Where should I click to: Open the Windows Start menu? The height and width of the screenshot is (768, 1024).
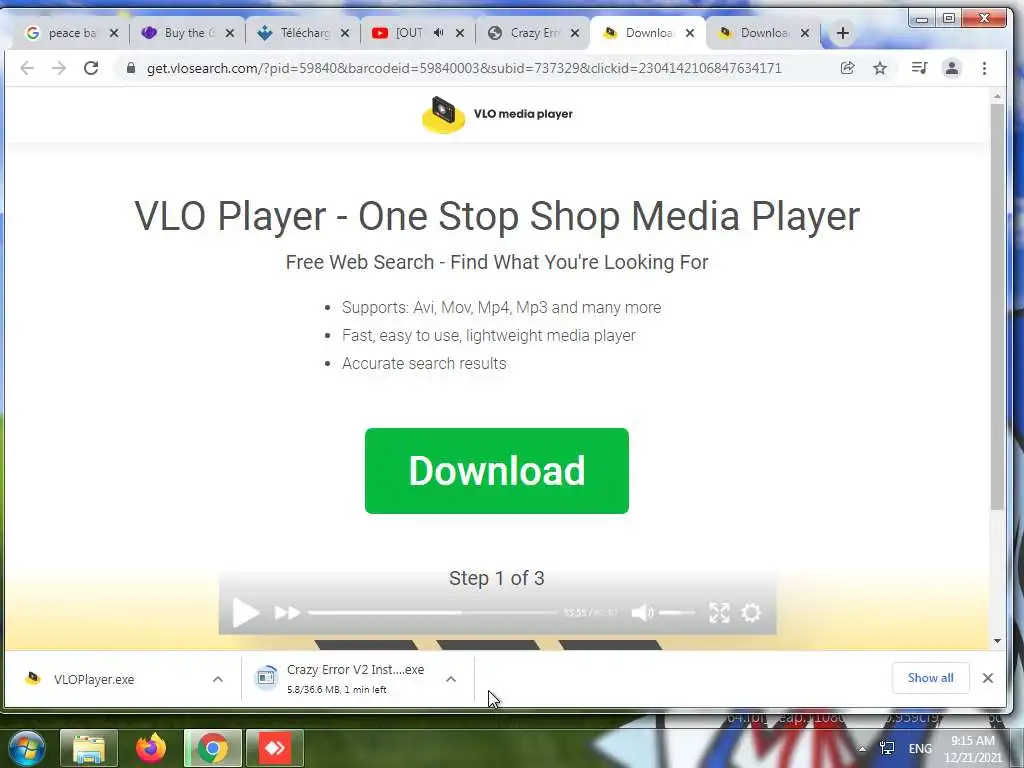click(x=26, y=748)
